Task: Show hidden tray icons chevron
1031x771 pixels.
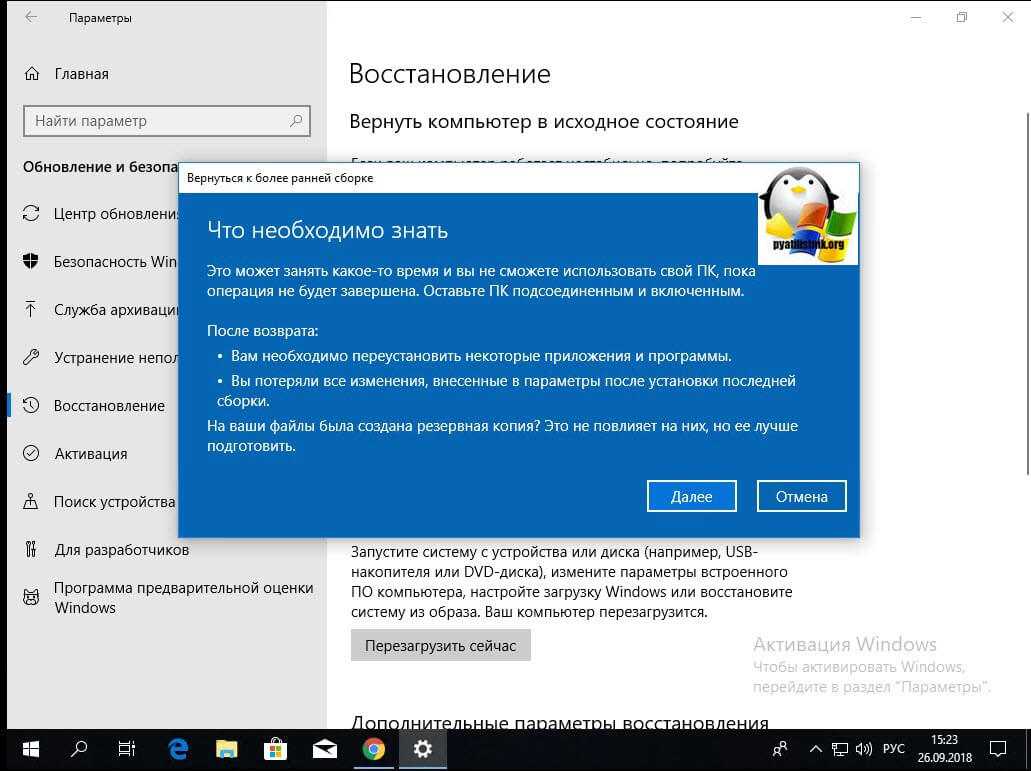Action: [x=815, y=749]
